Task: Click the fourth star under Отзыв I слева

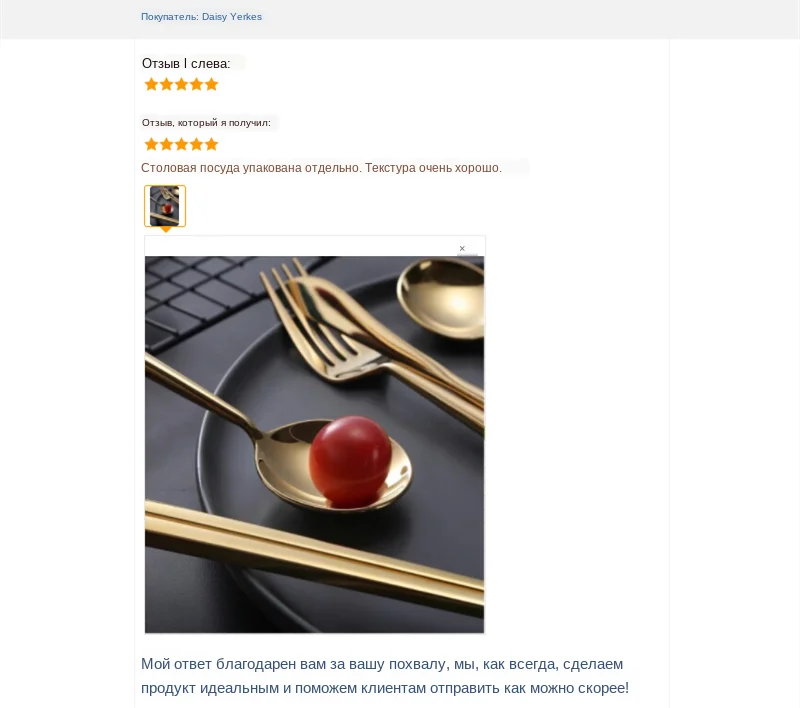Action: coord(196,84)
